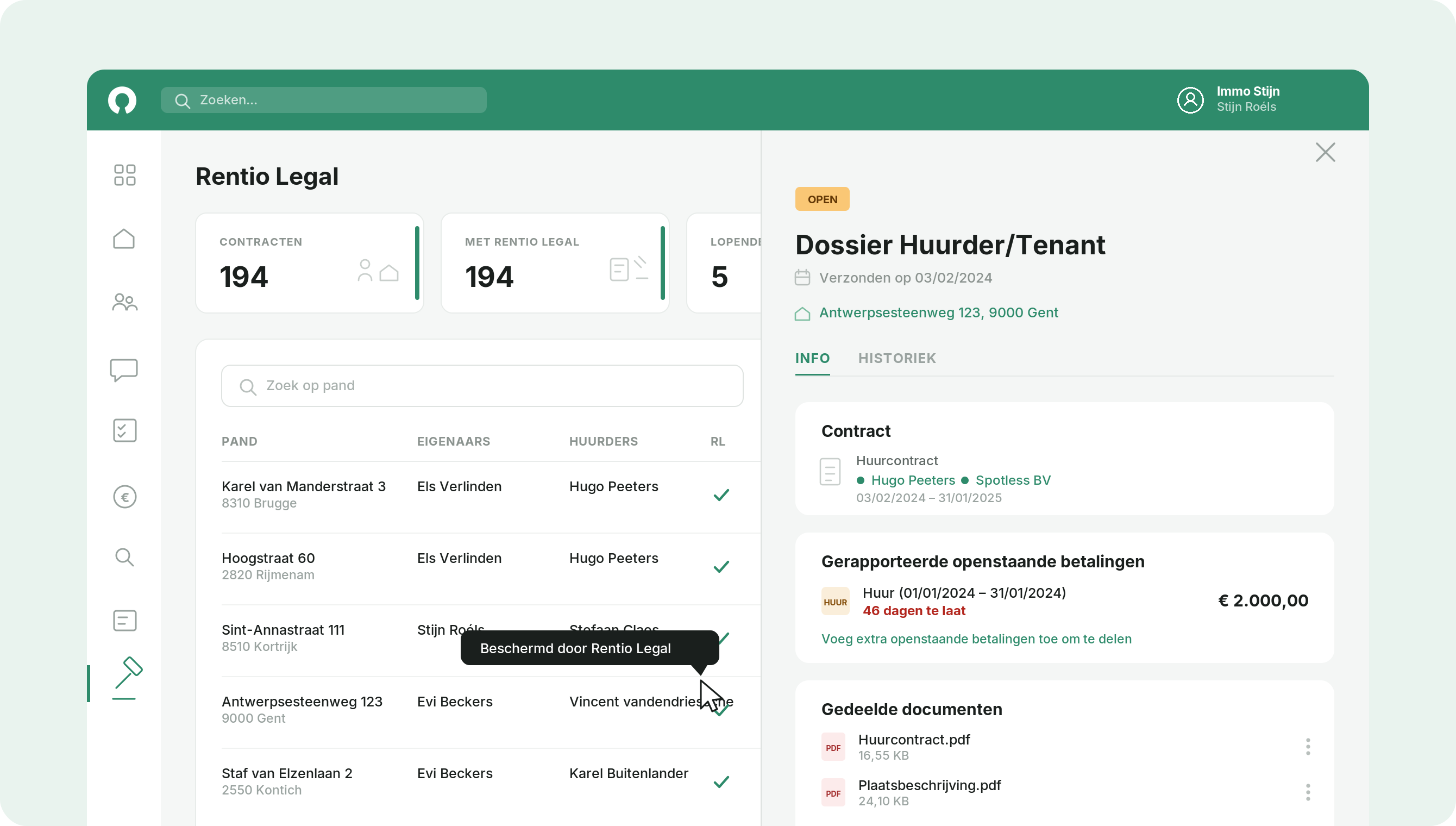The image size is (1456, 826).
Task: Open Antwerpsesteenweg 123, 9000 Gent link
Action: click(x=938, y=312)
